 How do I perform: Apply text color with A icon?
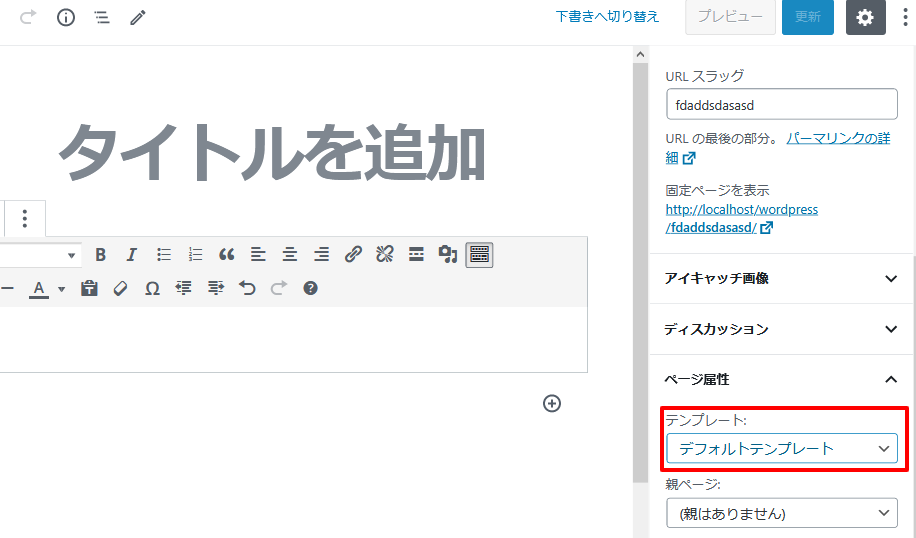[39, 289]
